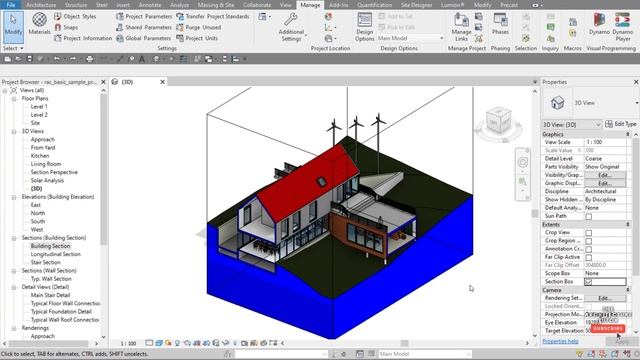Enable Crop View checkbox
Viewport: 640px width, 360px height.
(589, 233)
